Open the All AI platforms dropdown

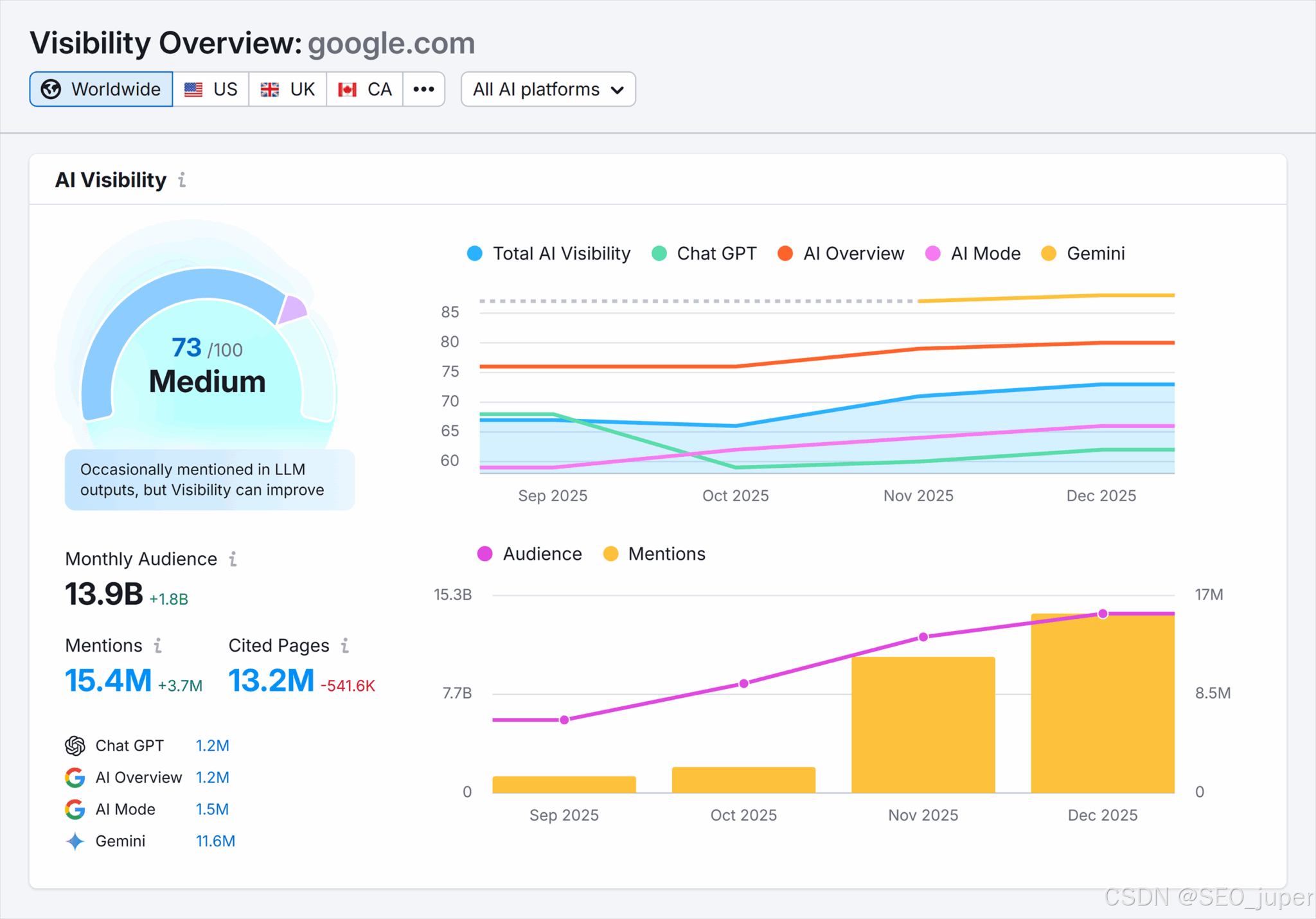tap(548, 89)
